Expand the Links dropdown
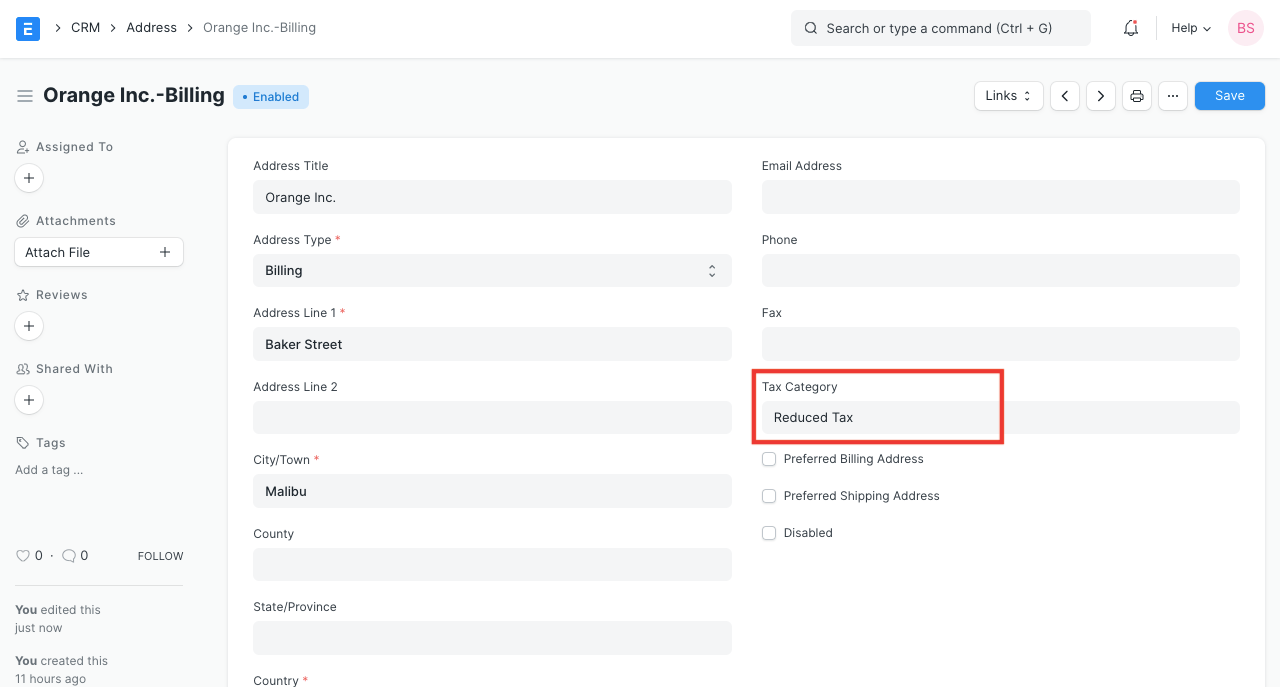Viewport: 1280px width, 687px height. coord(1008,96)
